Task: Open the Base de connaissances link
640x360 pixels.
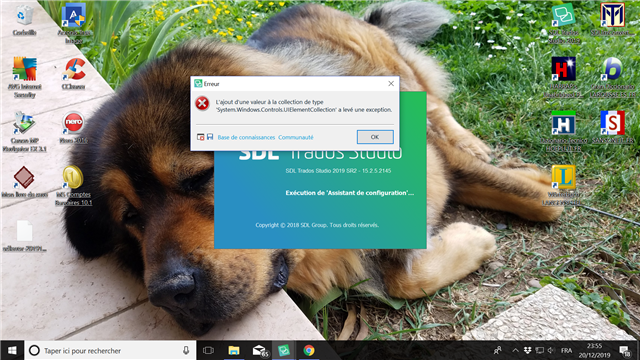Action: click(246, 138)
